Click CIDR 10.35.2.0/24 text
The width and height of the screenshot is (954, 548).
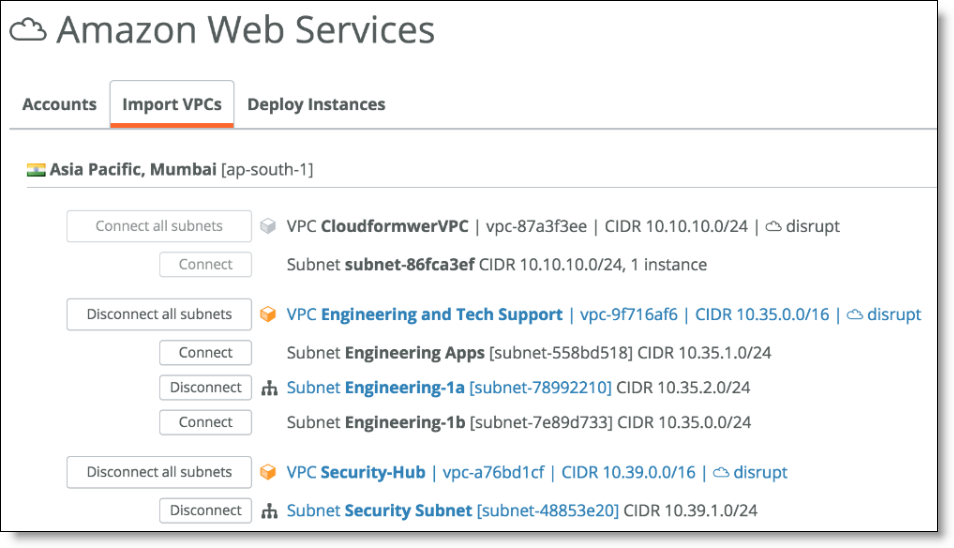click(683, 387)
